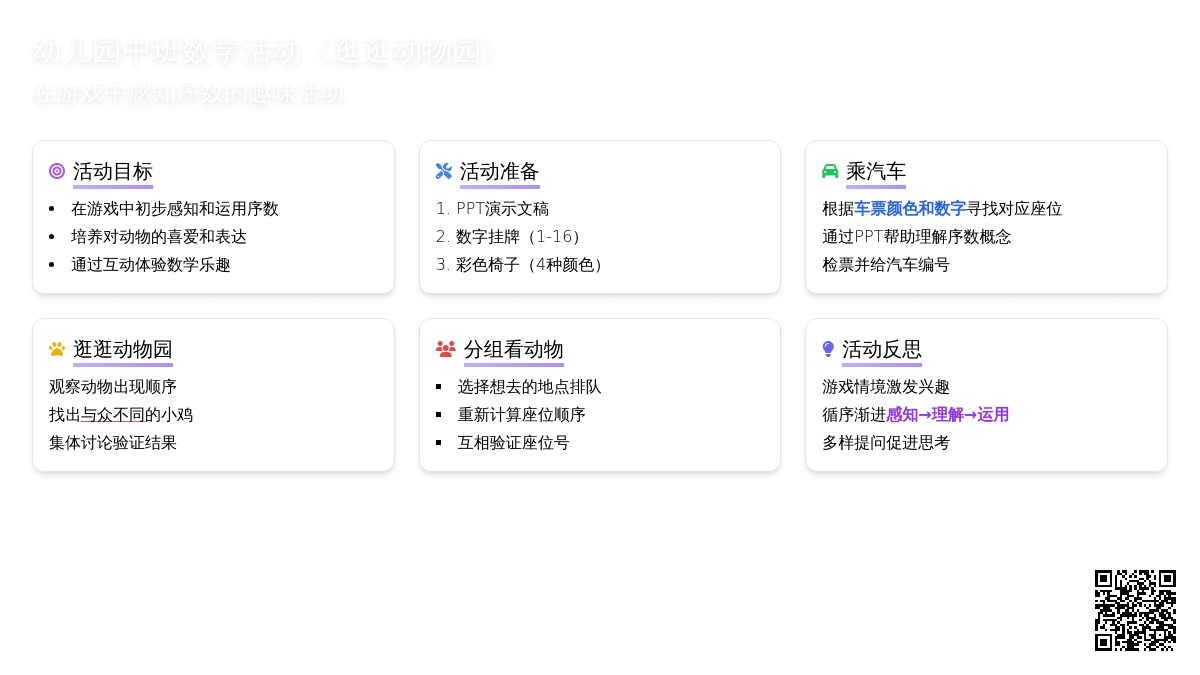Image resolution: width=1200 pixels, height=675 pixels.
Task: Select the 活动目标 card heading
Action: pyautogui.click(x=113, y=171)
